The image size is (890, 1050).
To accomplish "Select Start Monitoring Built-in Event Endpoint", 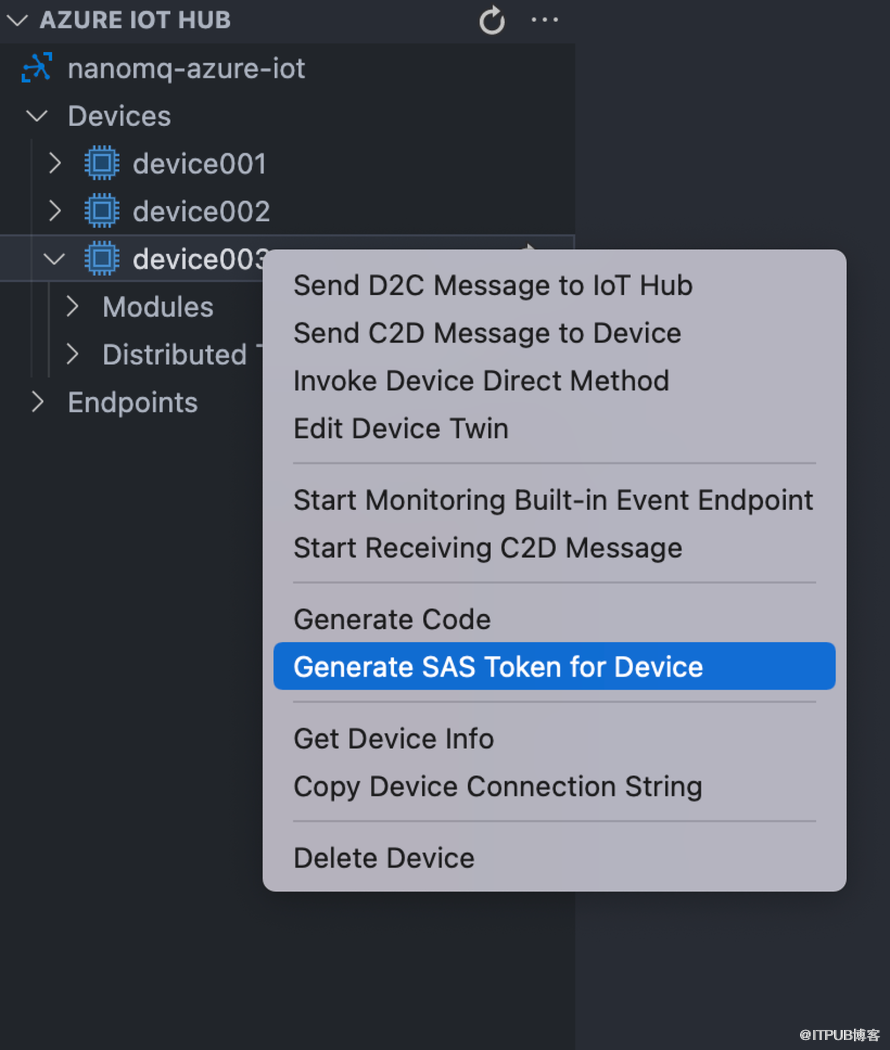I will 553,500.
